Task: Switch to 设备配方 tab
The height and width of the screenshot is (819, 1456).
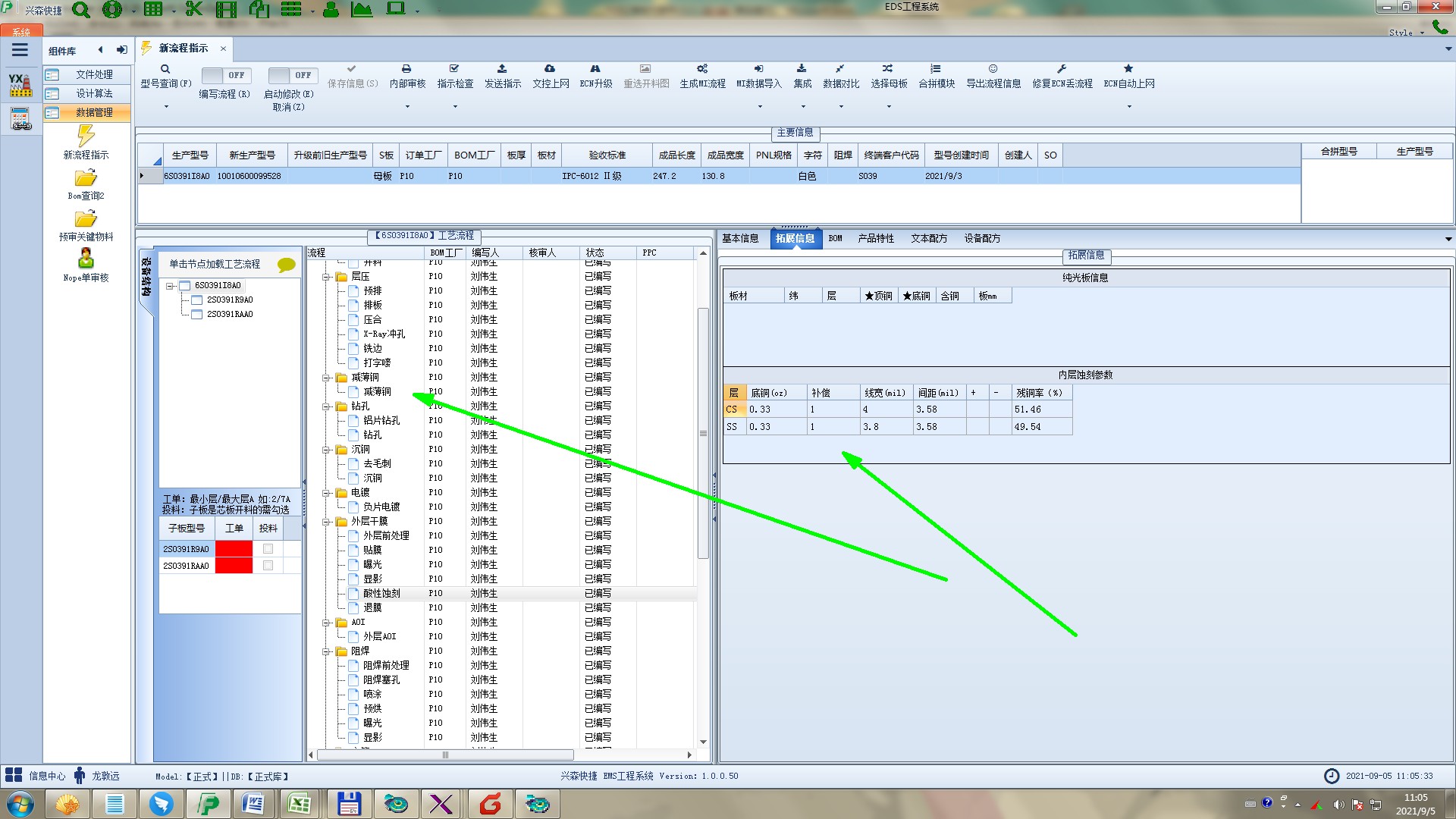Action: click(x=982, y=238)
